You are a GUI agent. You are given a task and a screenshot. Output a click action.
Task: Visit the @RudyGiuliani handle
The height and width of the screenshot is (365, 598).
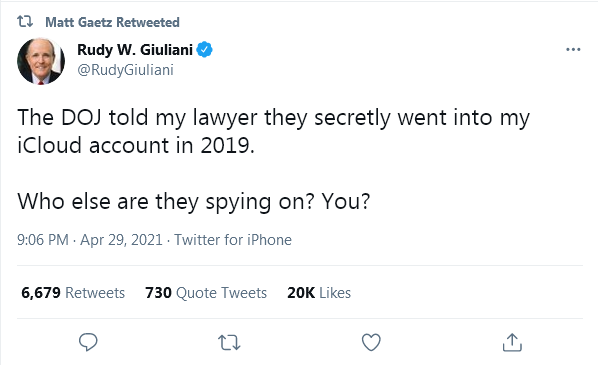click(x=125, y=70)
